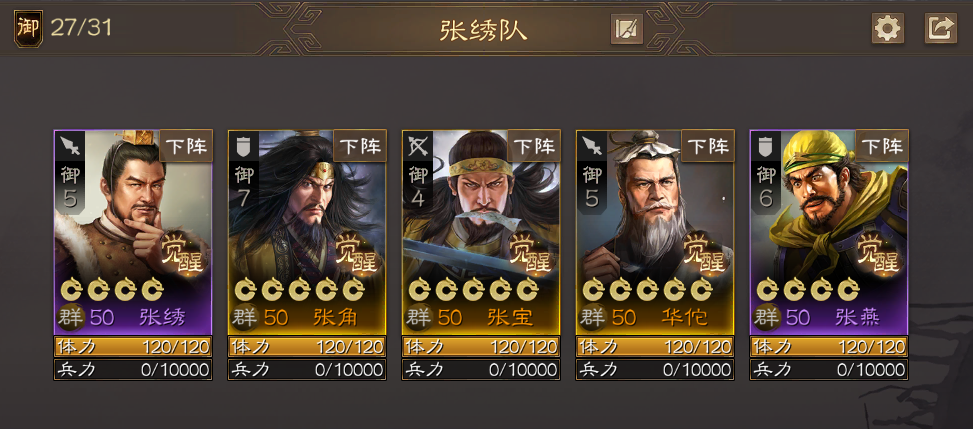This screenshot has width=973, height=429.
Task: Click the spear troop icon on 华佗 card
Action: pos(591,147)
